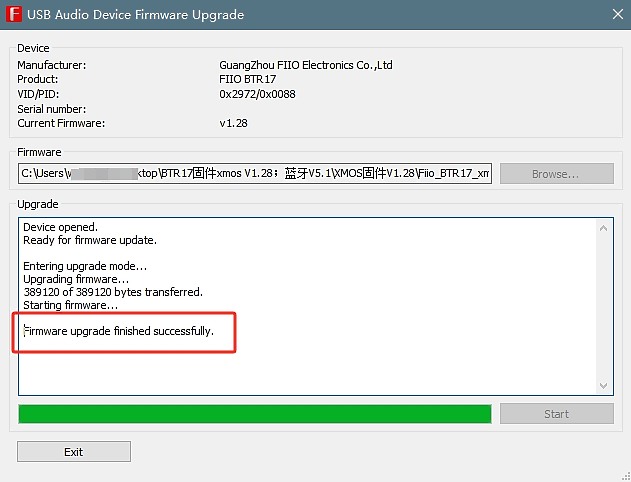
Task: Click 'Upgrading firmware...' log line
Action: click(x=76, y=279)
